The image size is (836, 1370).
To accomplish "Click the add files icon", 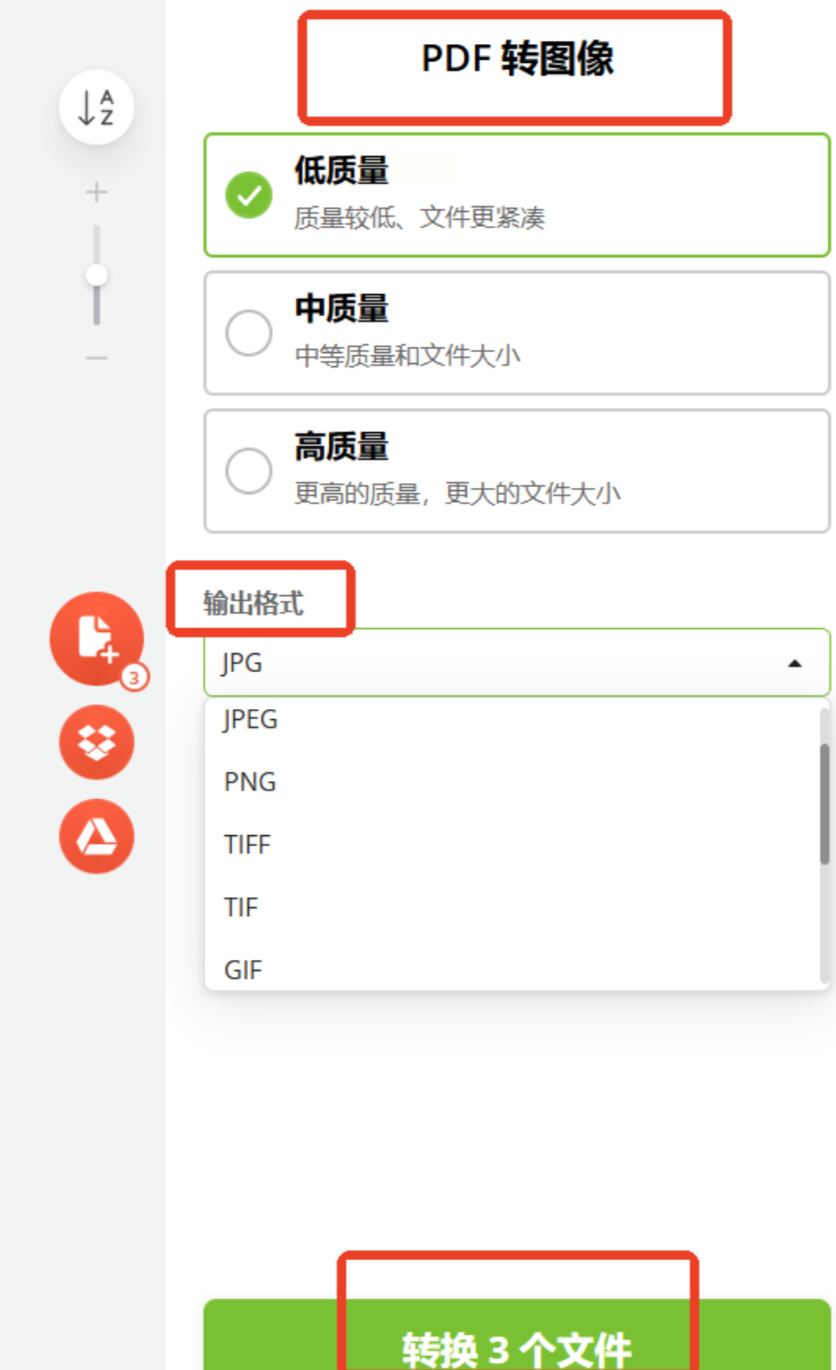I will (x=96, y=638).
